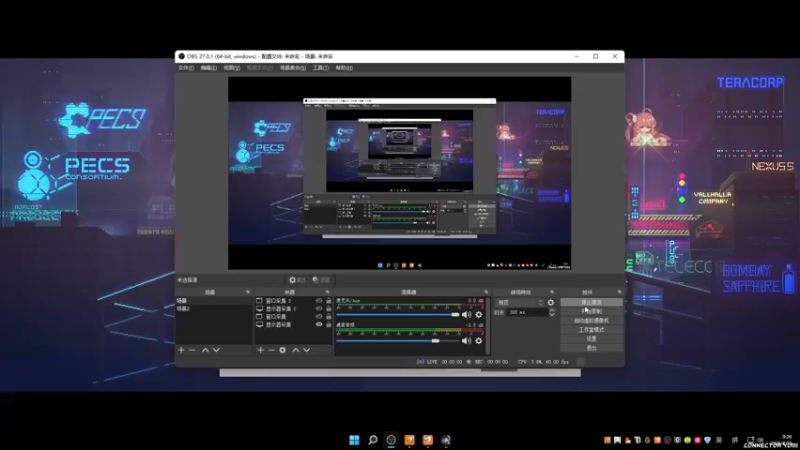Remove selected scene with minus icon

pyautogui.click(x=192, y=350)
